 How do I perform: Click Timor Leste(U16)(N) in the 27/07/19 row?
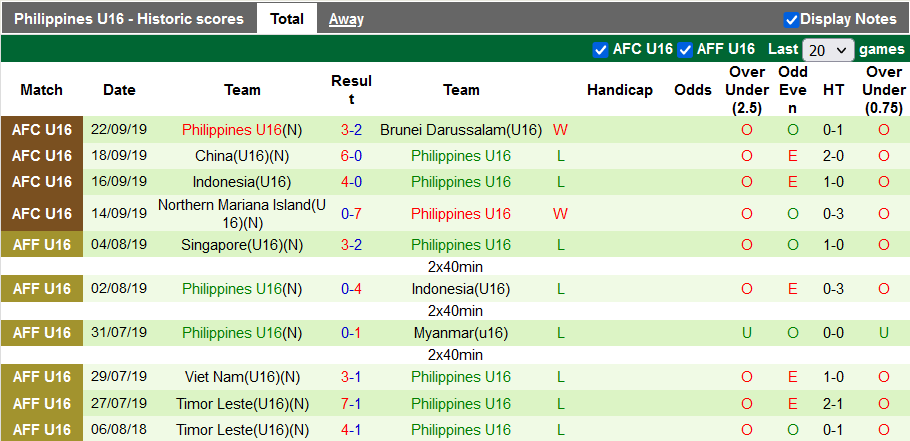tap(242, 403)
